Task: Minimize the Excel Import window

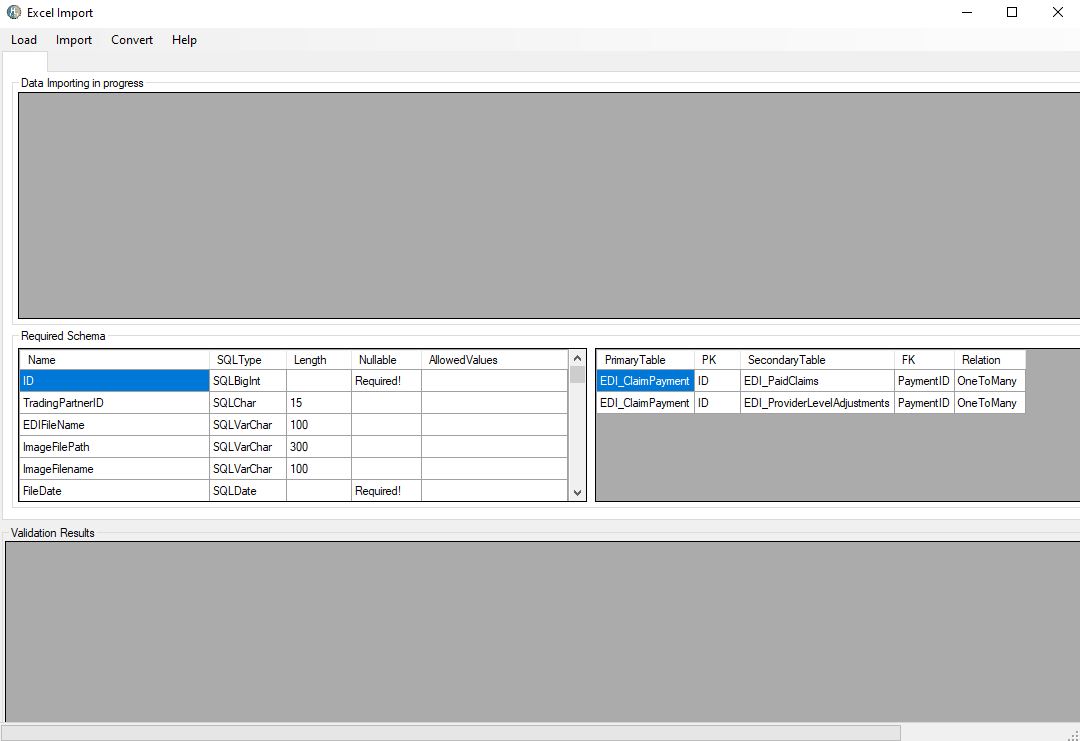Action: [x=967, y=12]
